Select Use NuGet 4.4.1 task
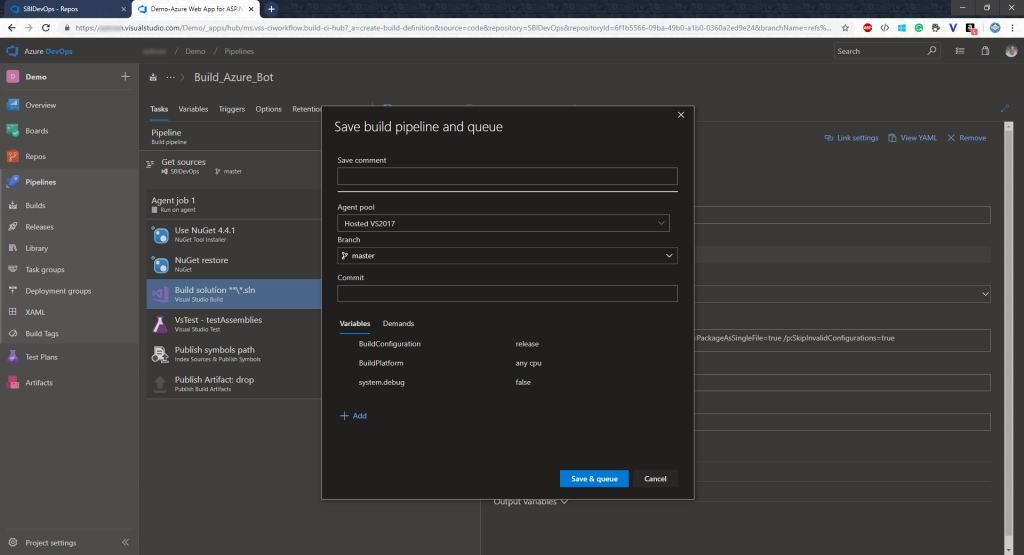This screenshot has width=1024, height=555. tap(233, 234)
